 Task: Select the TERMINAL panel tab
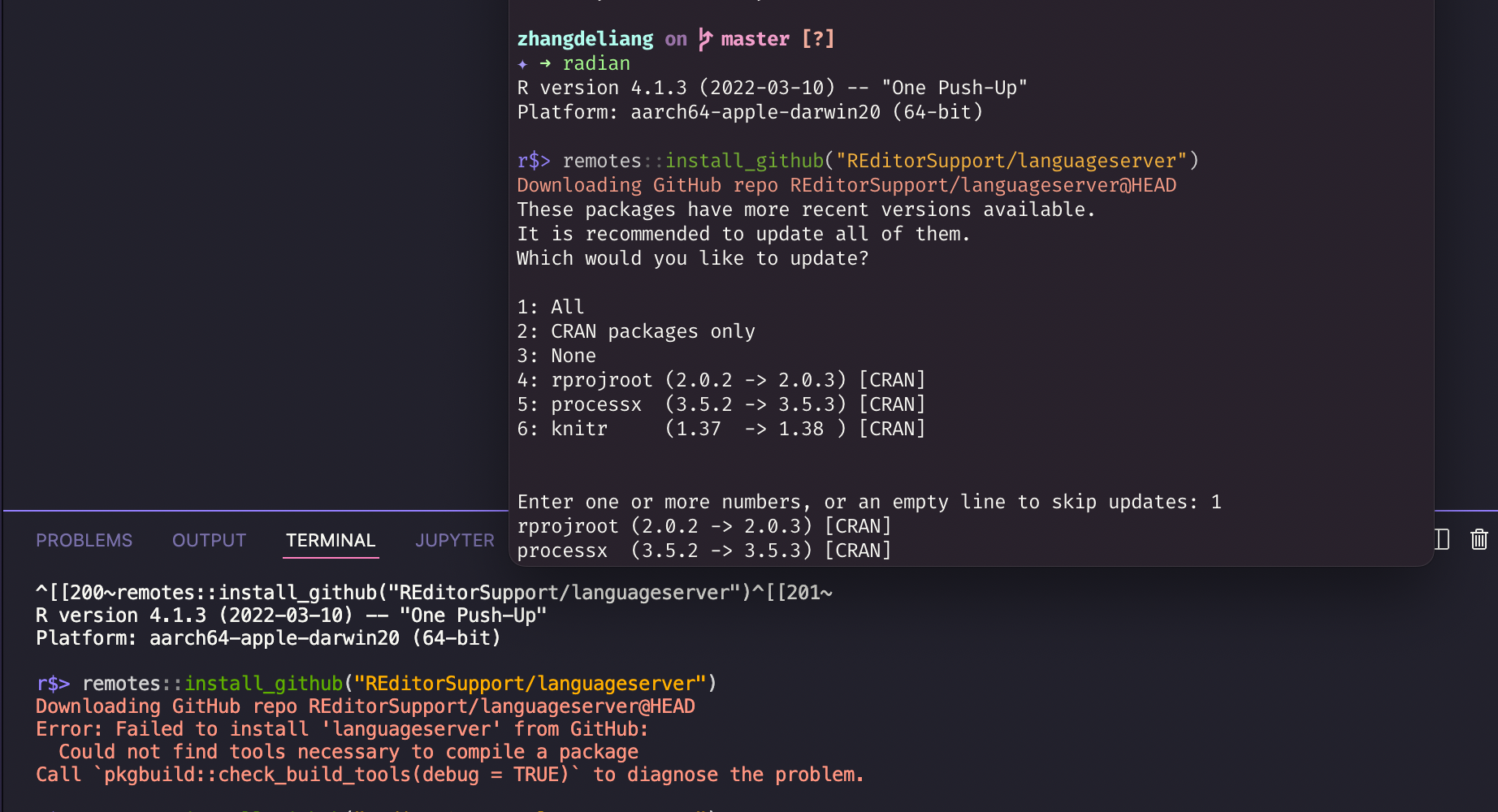pos(331,540)
